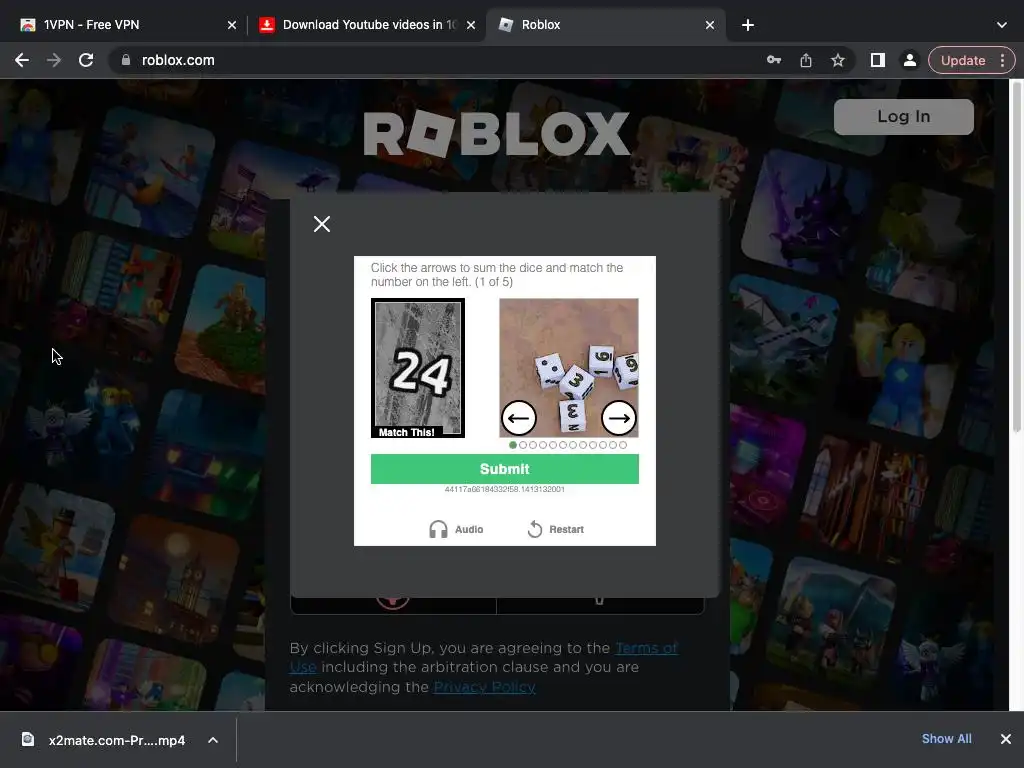This screenshot has height=768, width=1024.
Task: Click the share page icon
Action: click(806, 60)
